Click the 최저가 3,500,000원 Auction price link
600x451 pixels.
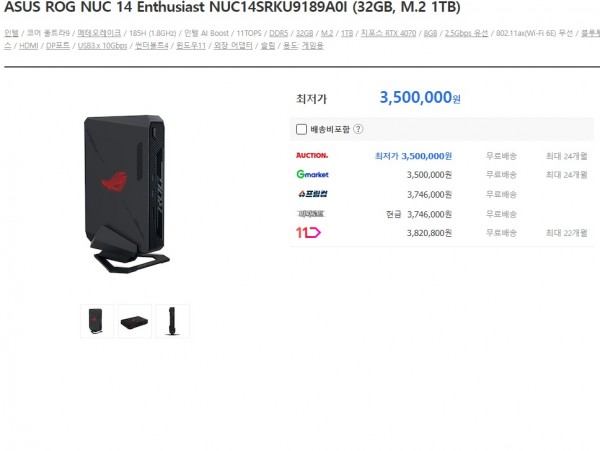413,156
